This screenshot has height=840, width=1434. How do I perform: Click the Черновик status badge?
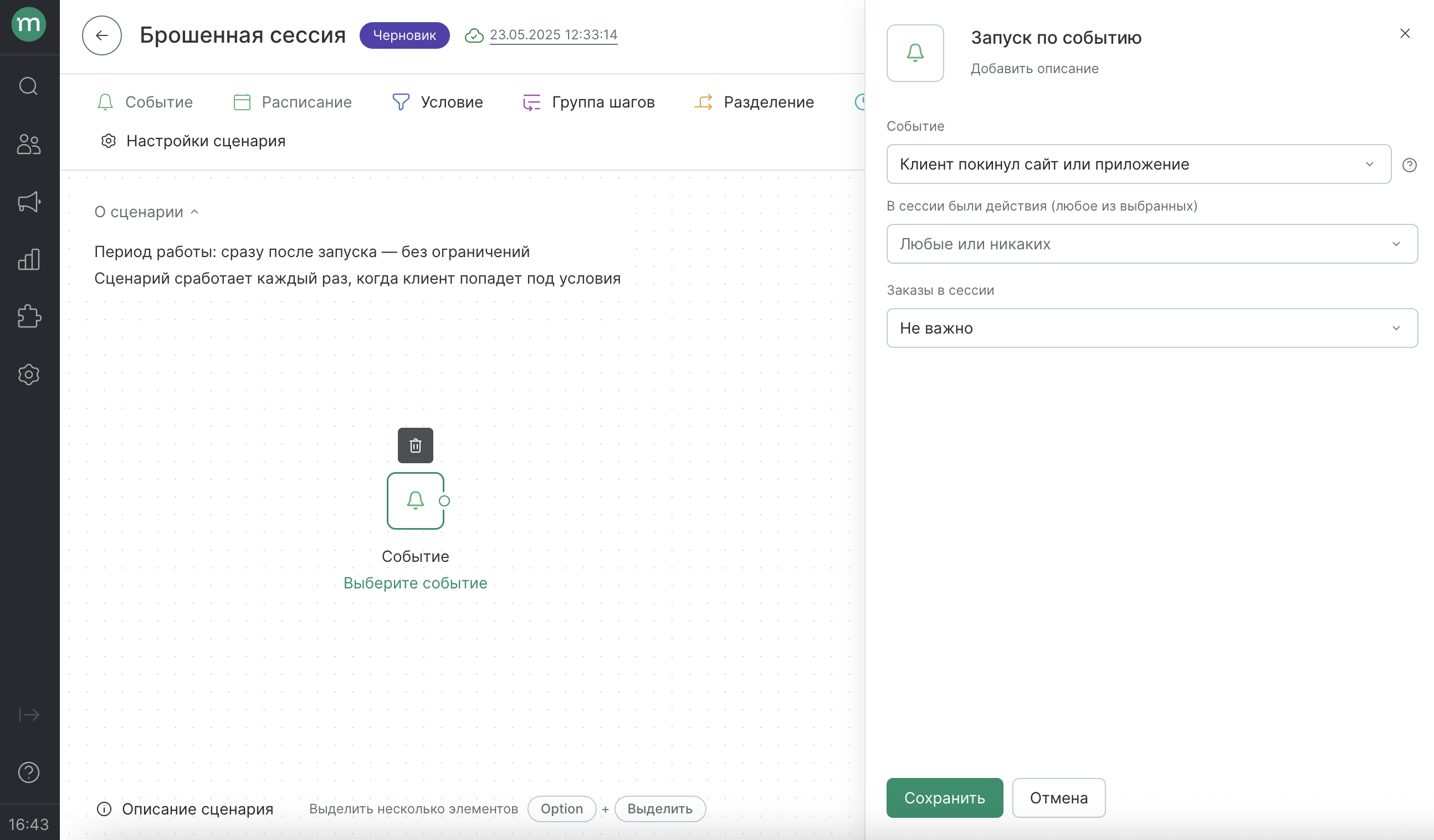404,35
